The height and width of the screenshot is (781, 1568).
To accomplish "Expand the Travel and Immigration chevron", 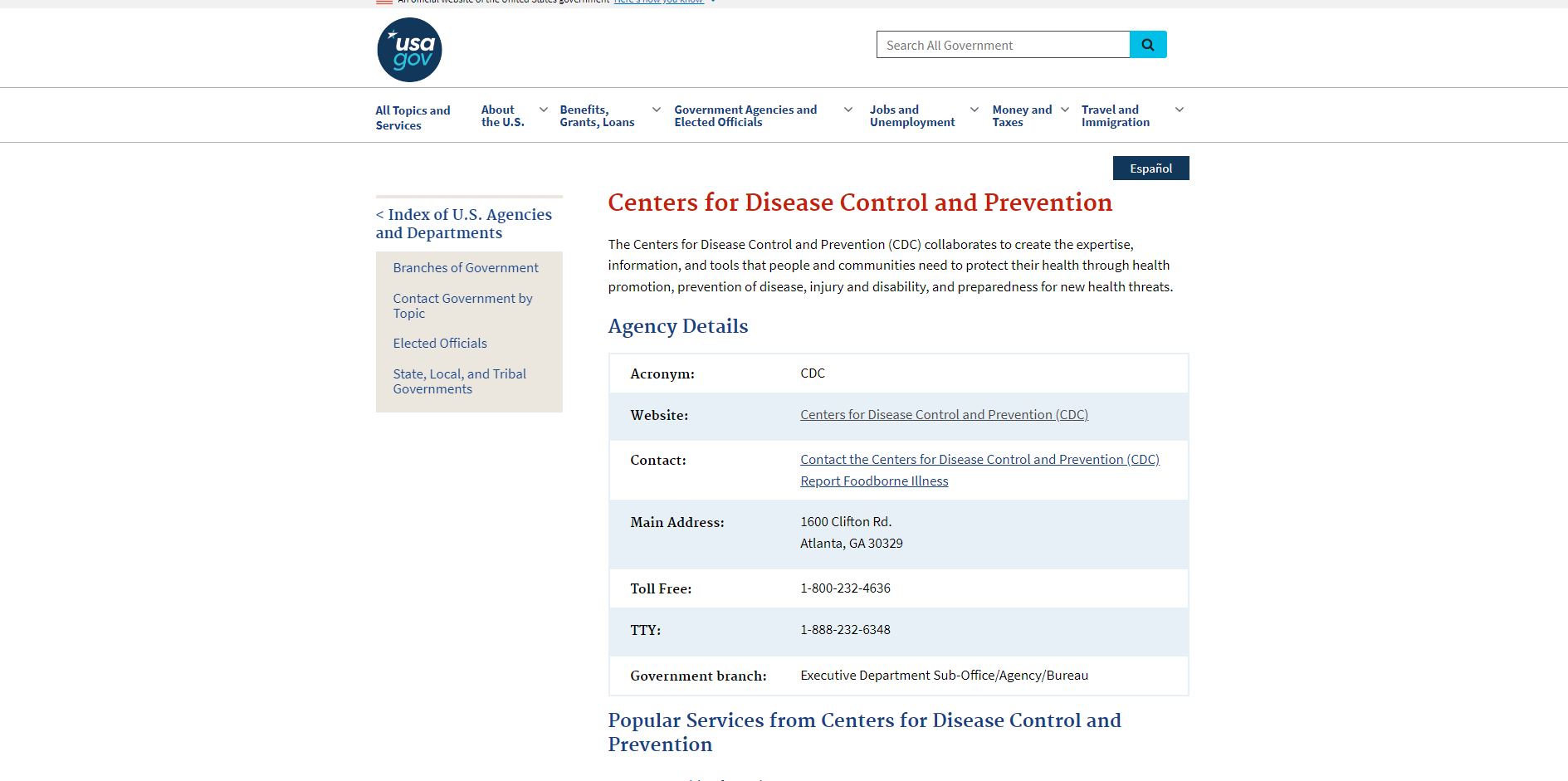I will (1180, 110).
